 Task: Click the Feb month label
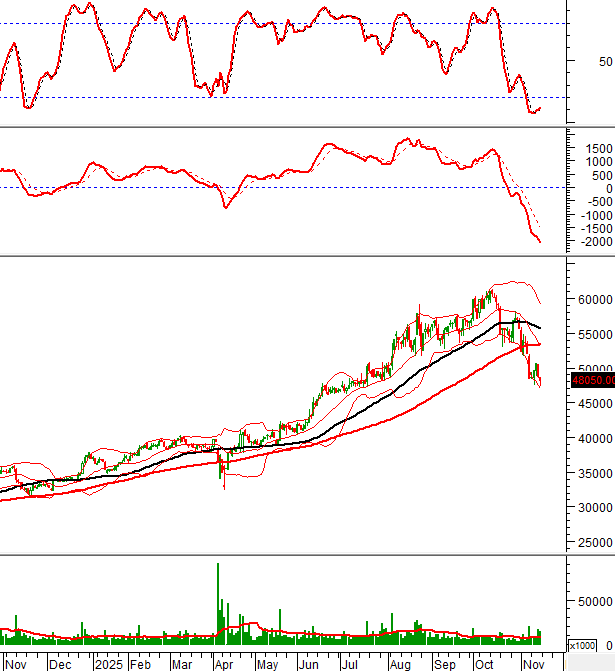point(141,663)
